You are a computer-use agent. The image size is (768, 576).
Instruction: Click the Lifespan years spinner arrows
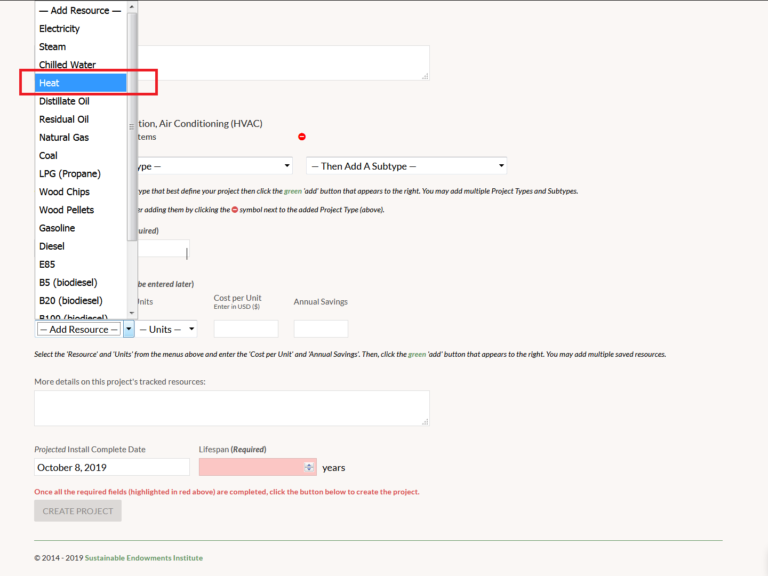[x=309, y=467]
